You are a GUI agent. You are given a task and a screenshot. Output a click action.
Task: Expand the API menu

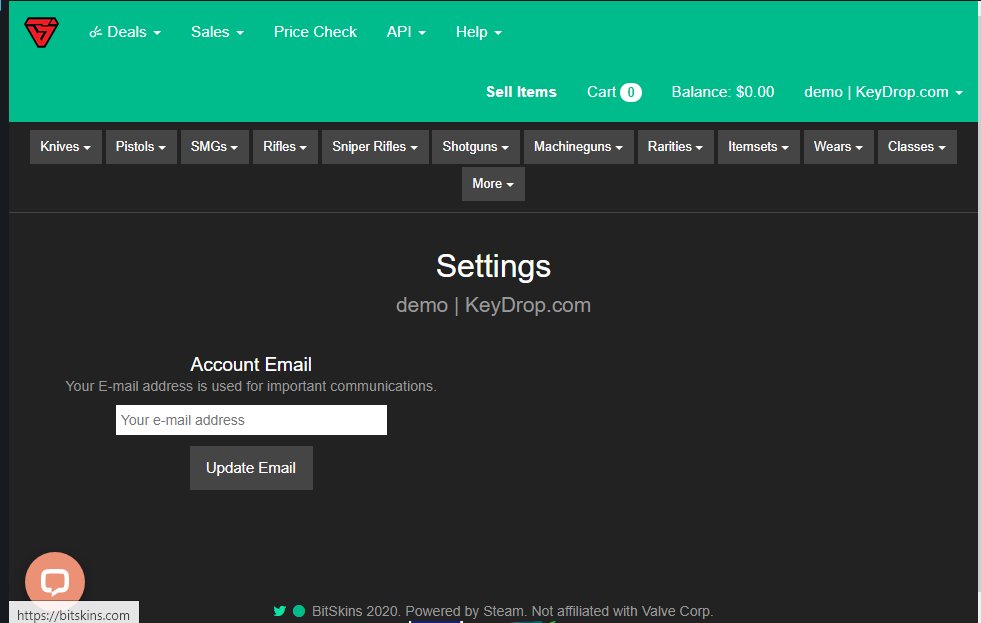[x=406, y=32]
